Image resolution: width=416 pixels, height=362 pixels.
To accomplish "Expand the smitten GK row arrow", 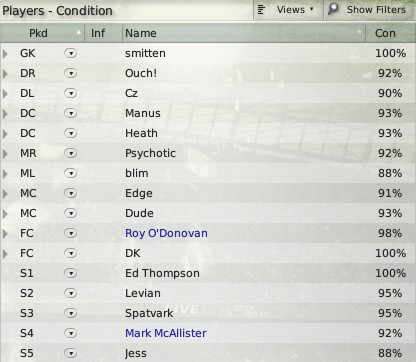I will tap(5, 53).
